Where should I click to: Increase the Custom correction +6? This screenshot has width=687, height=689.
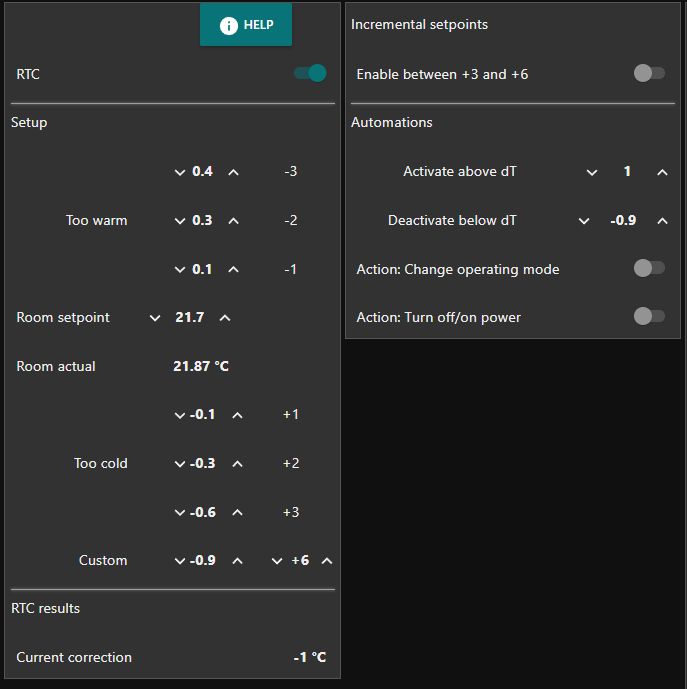point(327,561)
